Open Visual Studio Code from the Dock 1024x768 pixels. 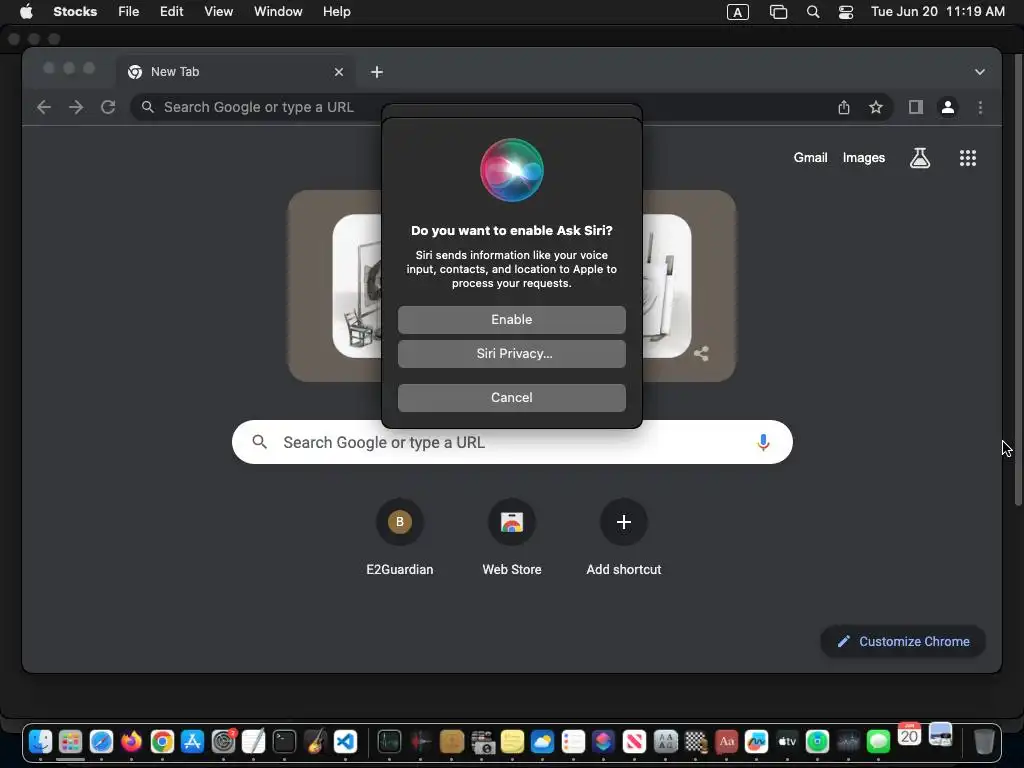pos(345,742)
